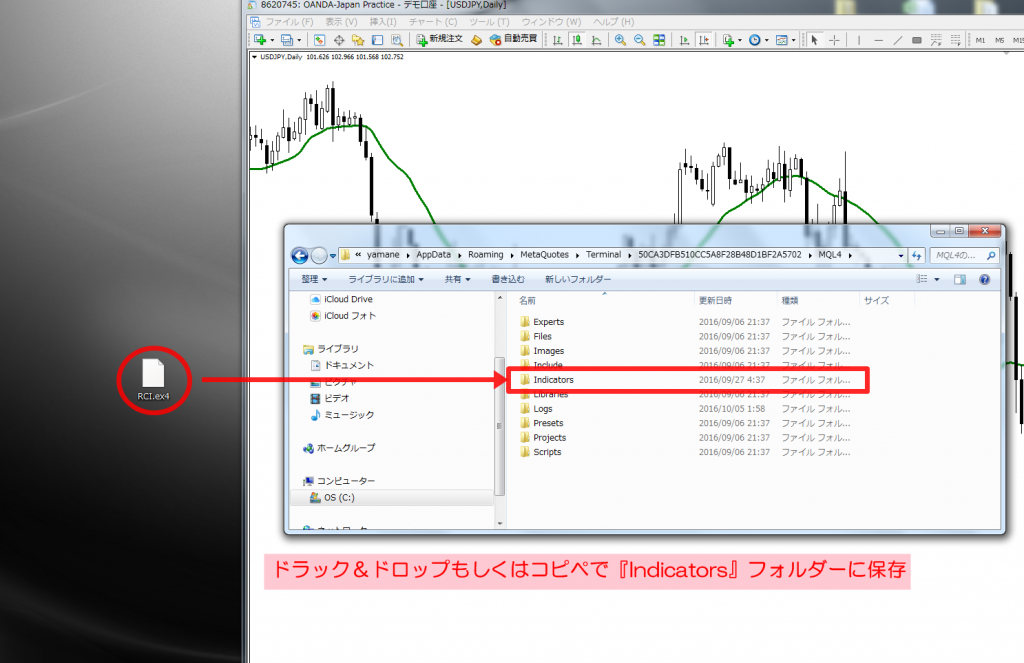This screenshot has width=1024, height=663.
Task: Click the Explorer search field
Action: tap(965, 255)
